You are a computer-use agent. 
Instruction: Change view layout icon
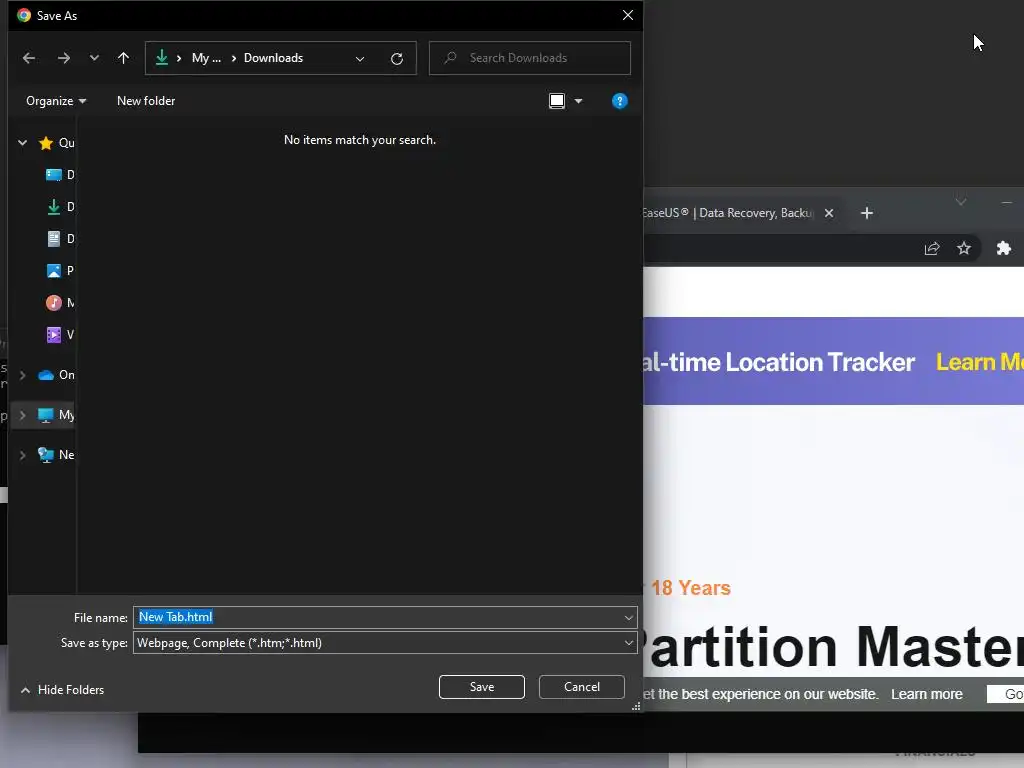click(557, 101)
